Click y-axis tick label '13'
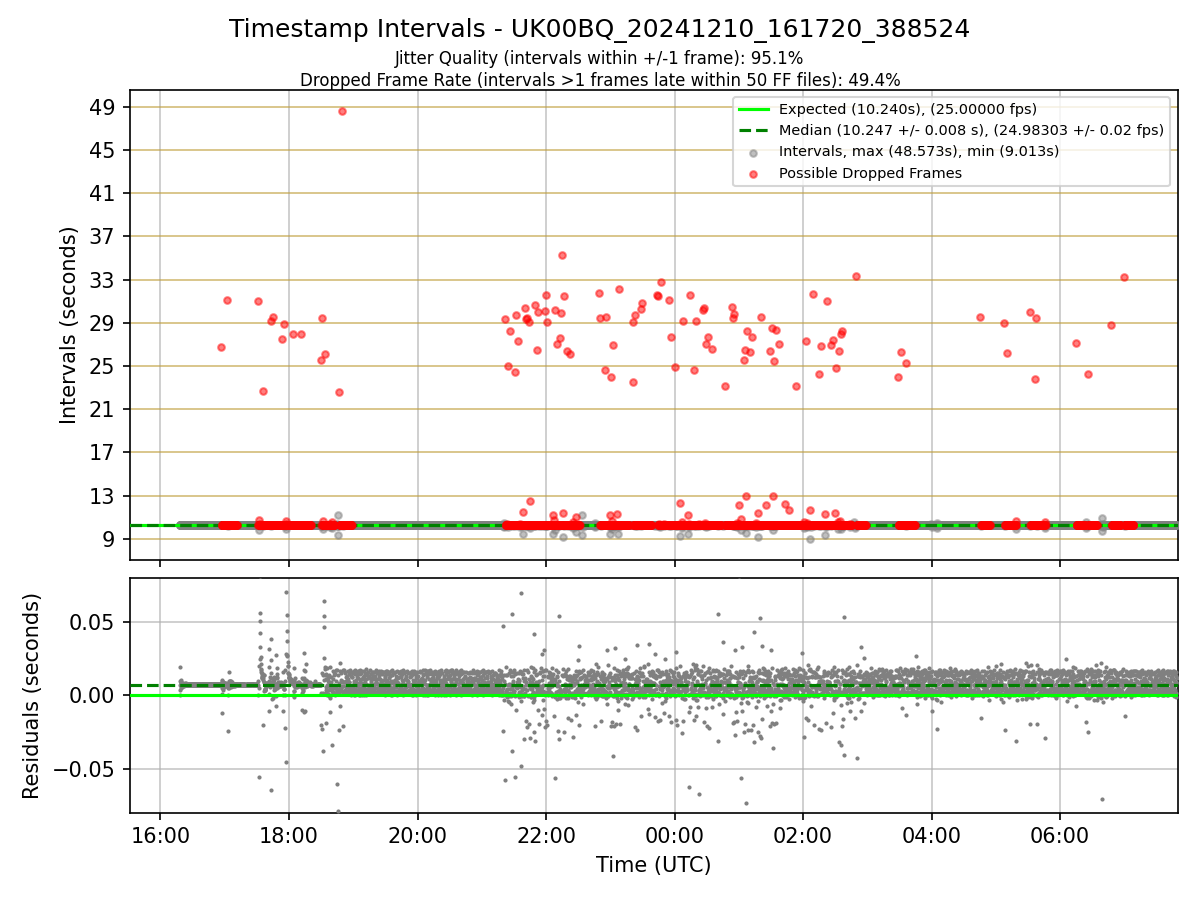 tap(104, 496)
